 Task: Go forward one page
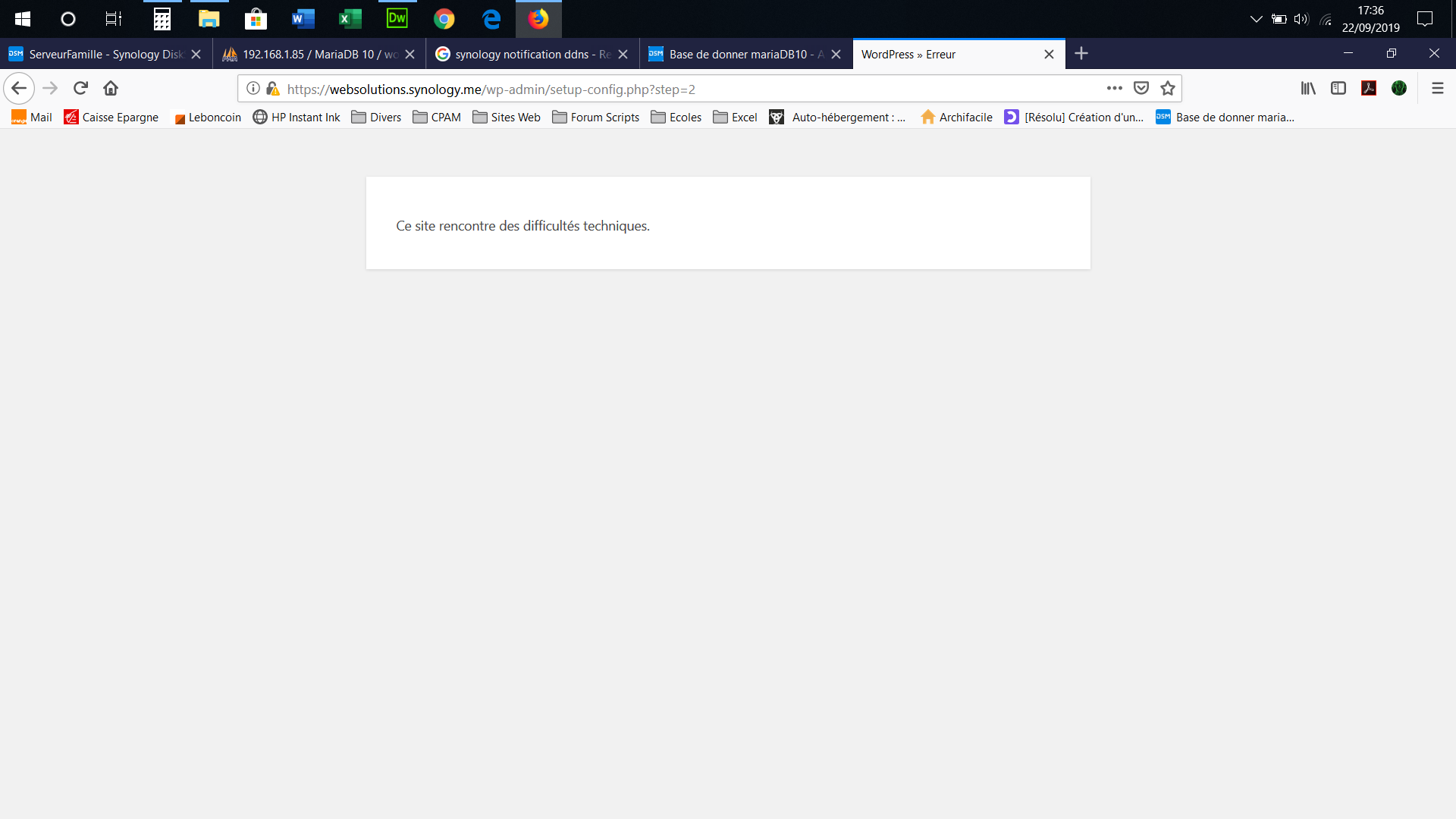tap(50, 89)
